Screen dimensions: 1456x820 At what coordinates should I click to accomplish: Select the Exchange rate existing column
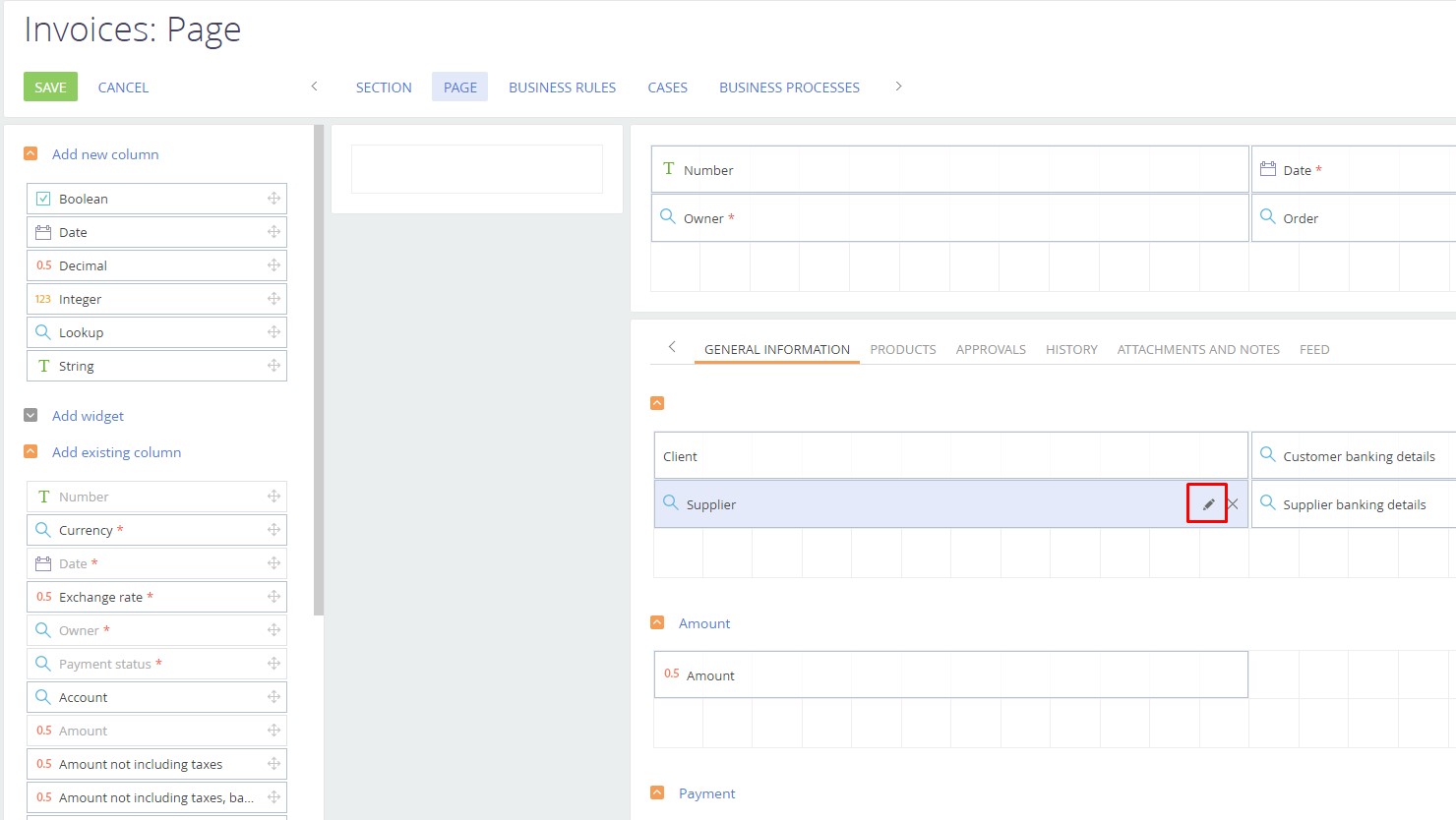click(x=156, y=597)
